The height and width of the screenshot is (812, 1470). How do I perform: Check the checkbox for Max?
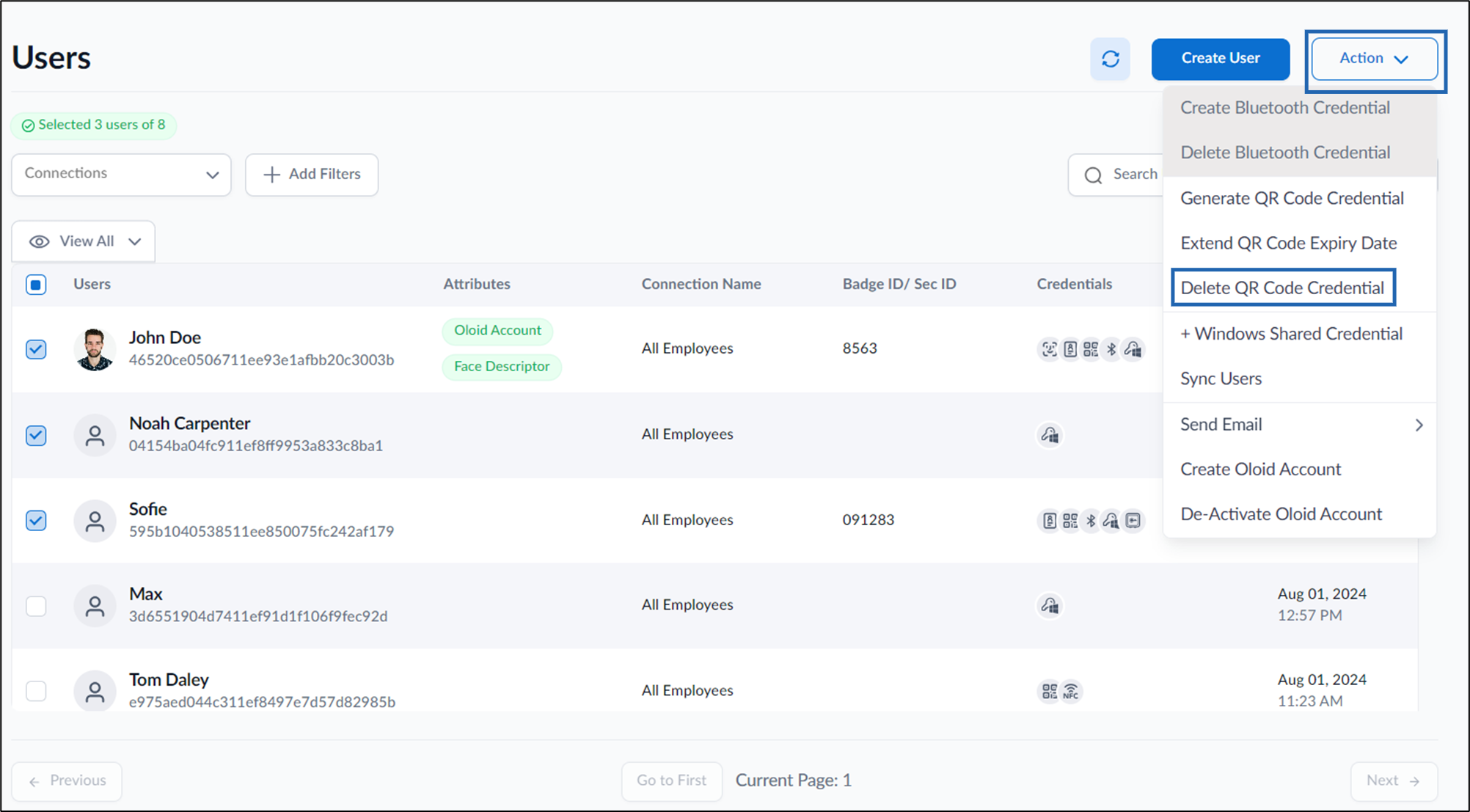[x=36, y=606]
